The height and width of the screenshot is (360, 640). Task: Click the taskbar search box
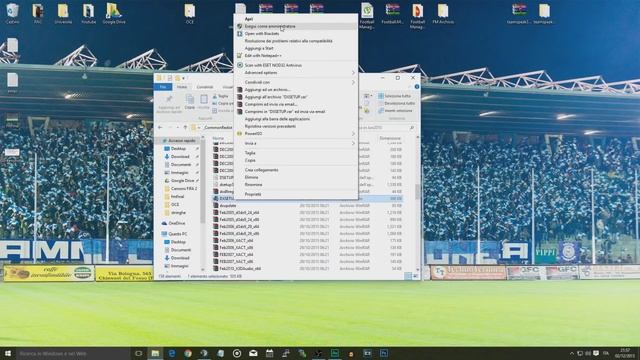click(73, 353)
